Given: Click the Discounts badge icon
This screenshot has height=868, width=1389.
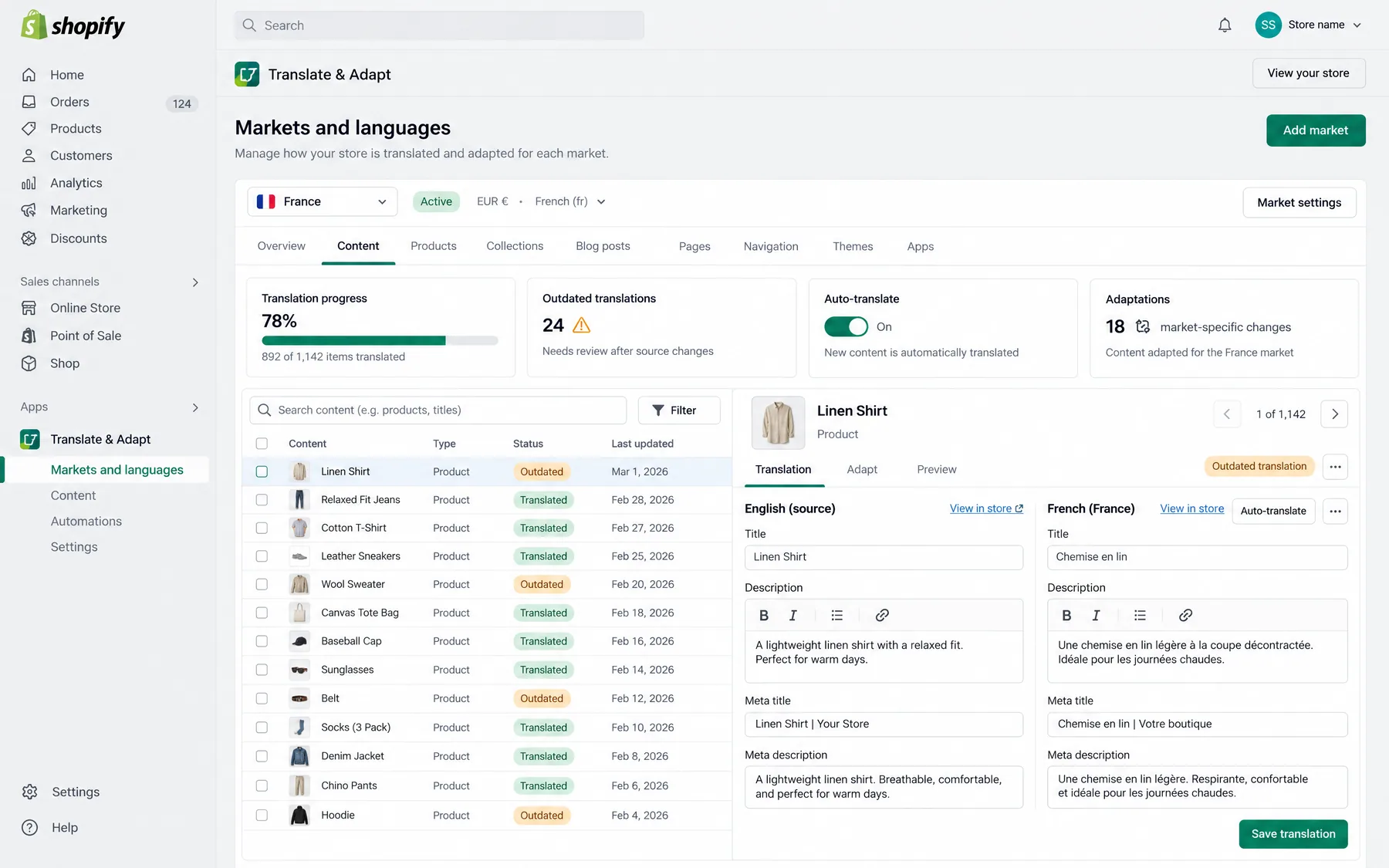Looking at the screenshot, I should pyautogui.click(x=29, y=238).
